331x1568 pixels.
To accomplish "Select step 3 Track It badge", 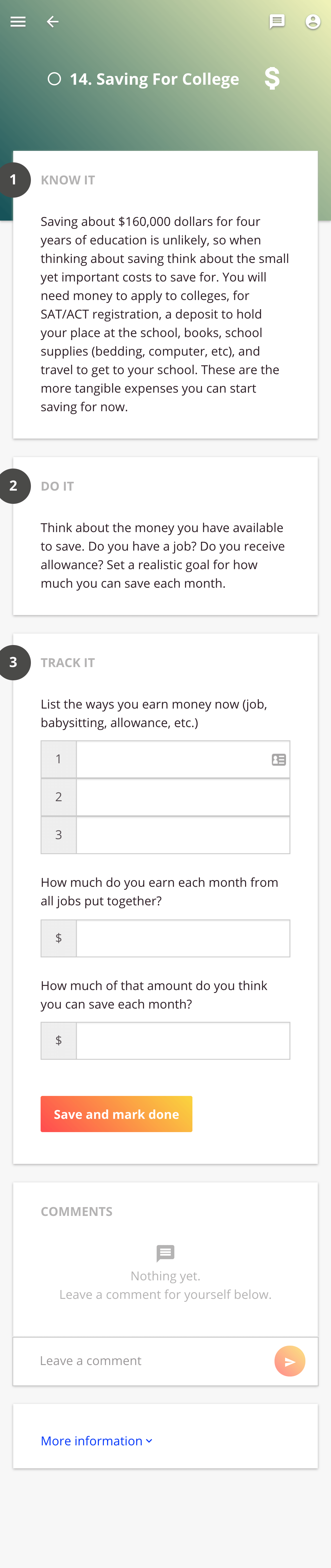I will coord(13,663).
